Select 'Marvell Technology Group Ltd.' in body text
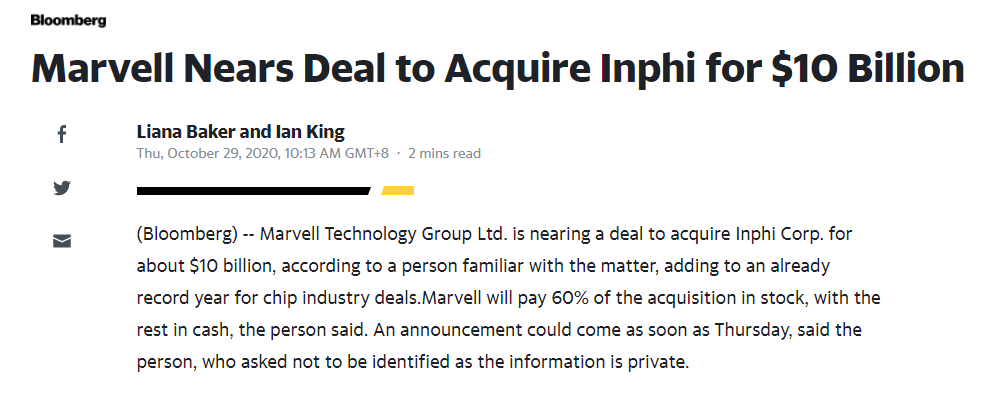 (x=383, y=234)
